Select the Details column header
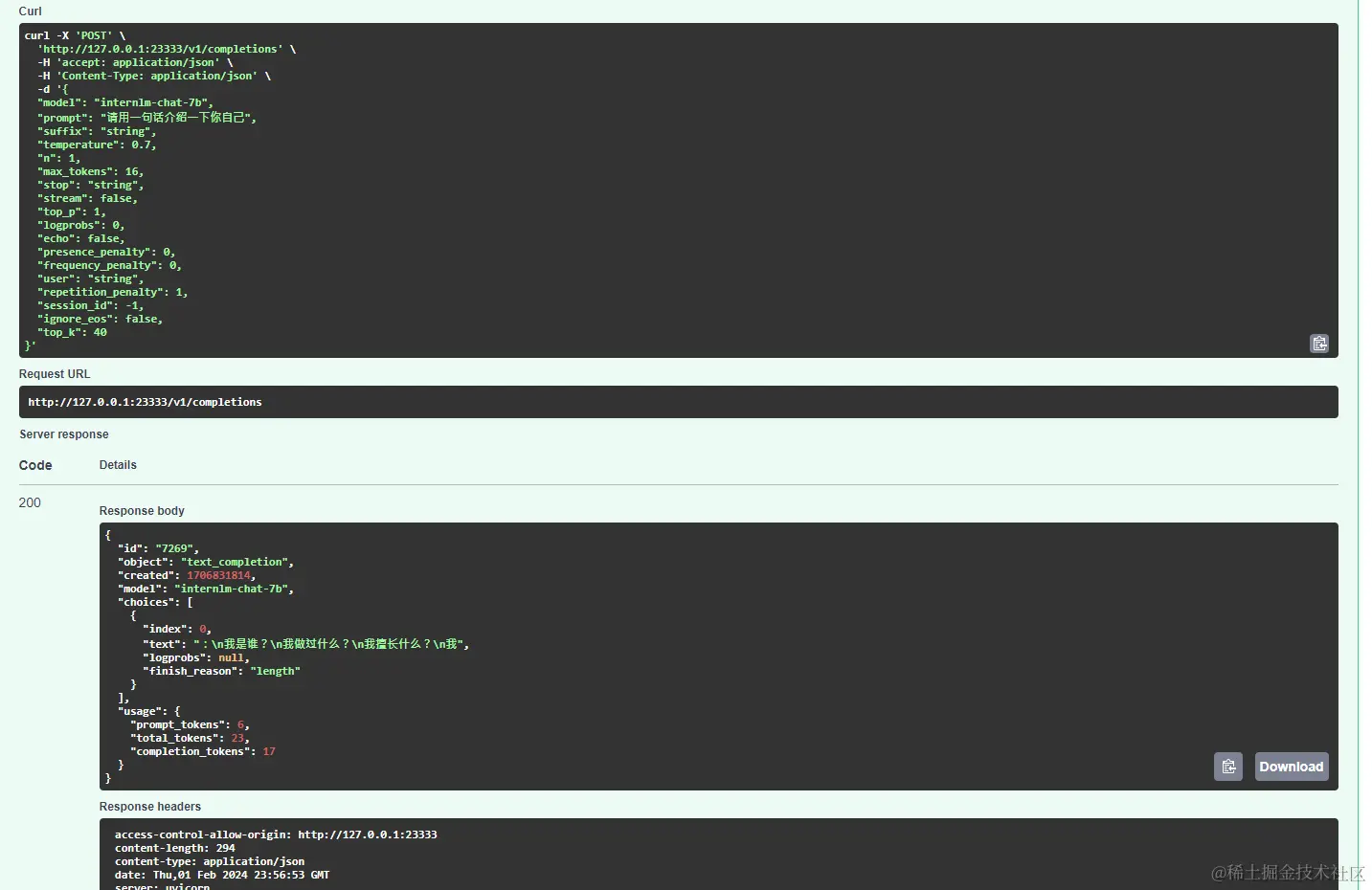Viewport: 1372px width, 890px height. click(x=118, y=465)
